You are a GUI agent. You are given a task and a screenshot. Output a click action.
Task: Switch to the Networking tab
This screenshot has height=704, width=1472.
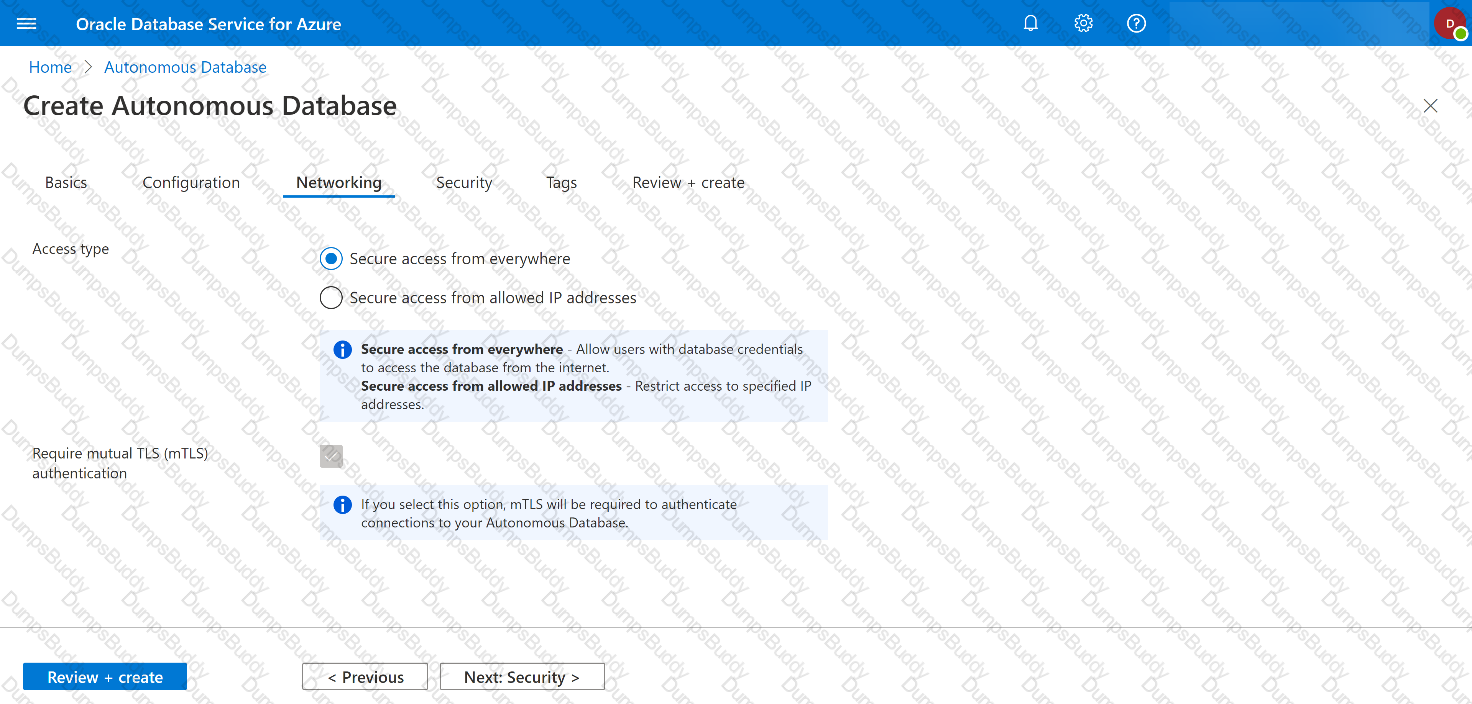[339, 183]
